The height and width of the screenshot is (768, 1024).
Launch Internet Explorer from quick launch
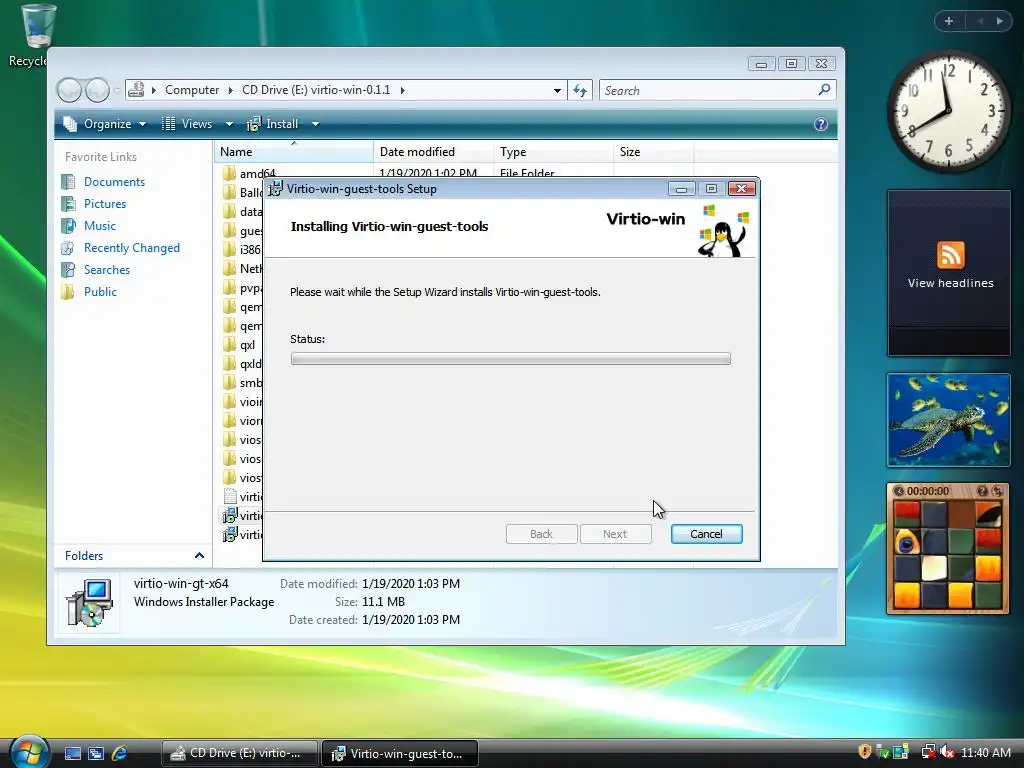120,754
